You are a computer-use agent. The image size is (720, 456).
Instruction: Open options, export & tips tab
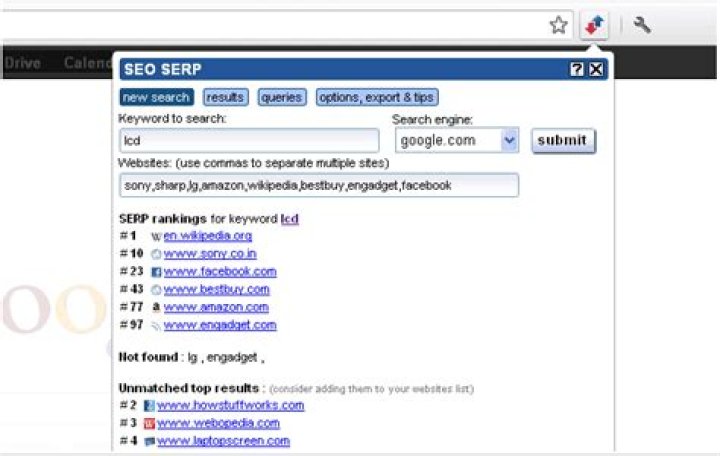pyautogui.click(x=377, y=97)
